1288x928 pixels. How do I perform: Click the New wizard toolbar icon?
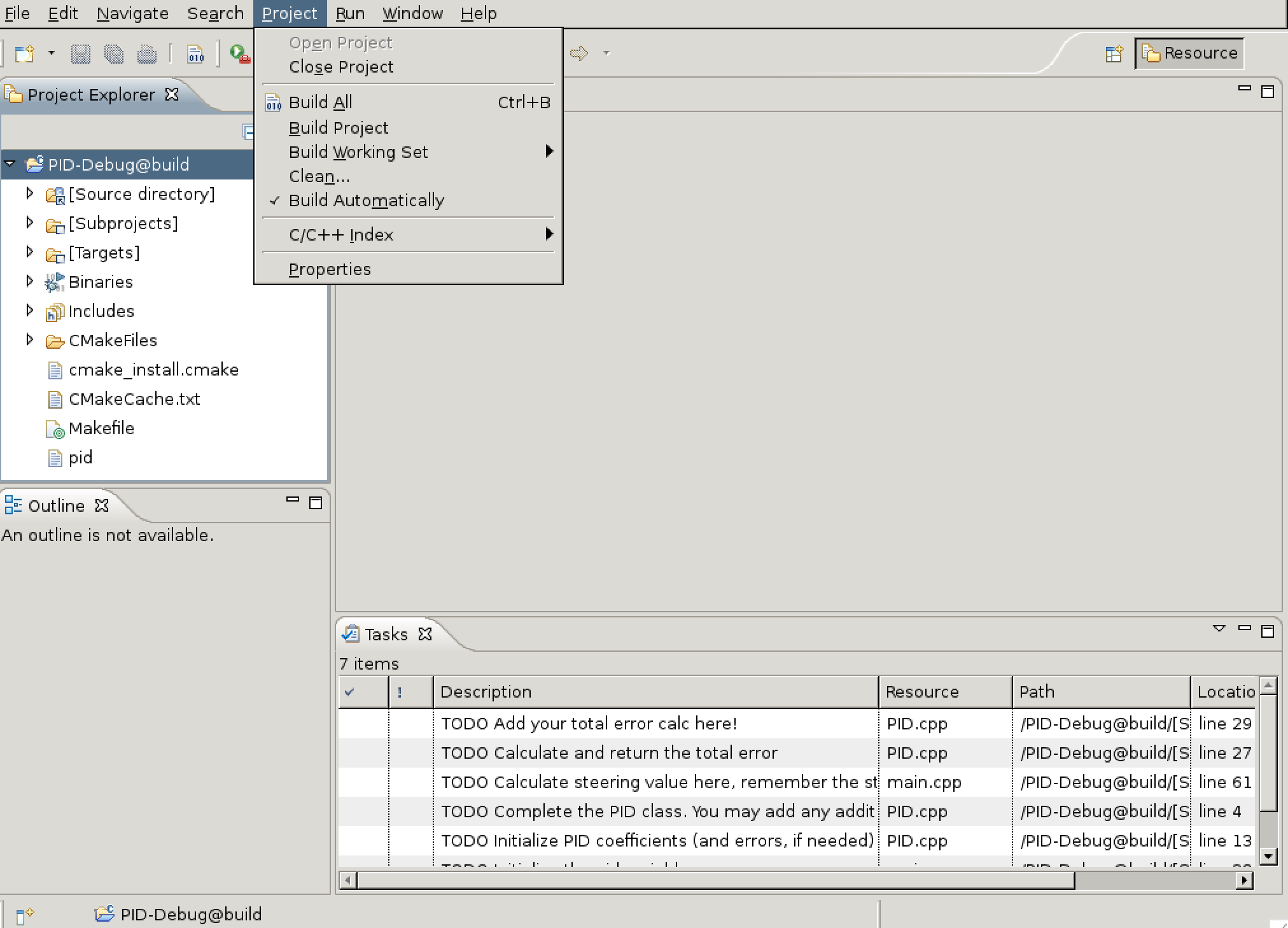coord(25,54)
